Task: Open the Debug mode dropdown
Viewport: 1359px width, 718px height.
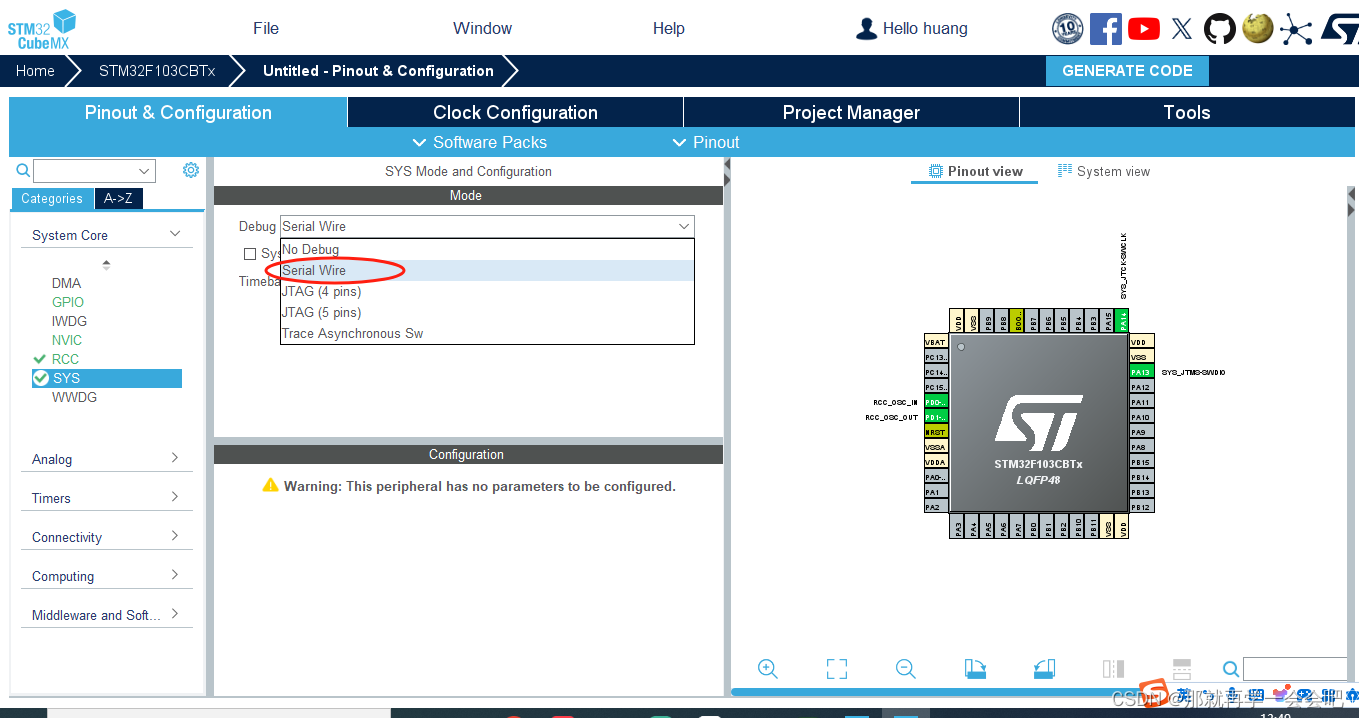Action: (x=487, y=226)
